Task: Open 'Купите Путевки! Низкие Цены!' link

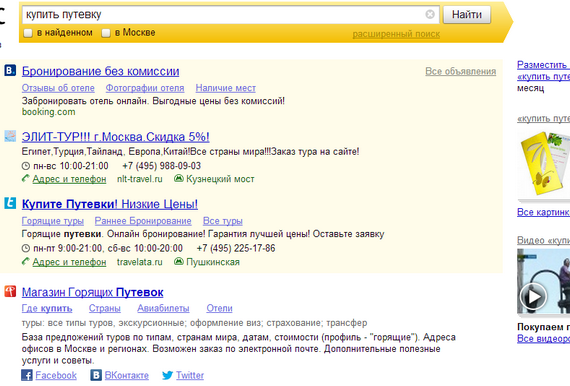Action: pos(110,204)
